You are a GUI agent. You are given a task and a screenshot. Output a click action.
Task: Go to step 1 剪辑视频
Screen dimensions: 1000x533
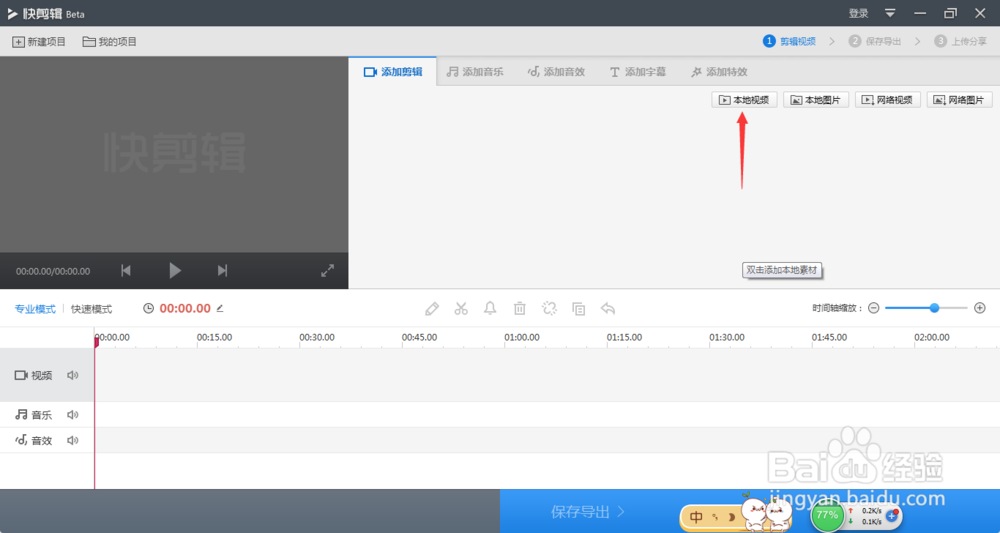point(790,41)
